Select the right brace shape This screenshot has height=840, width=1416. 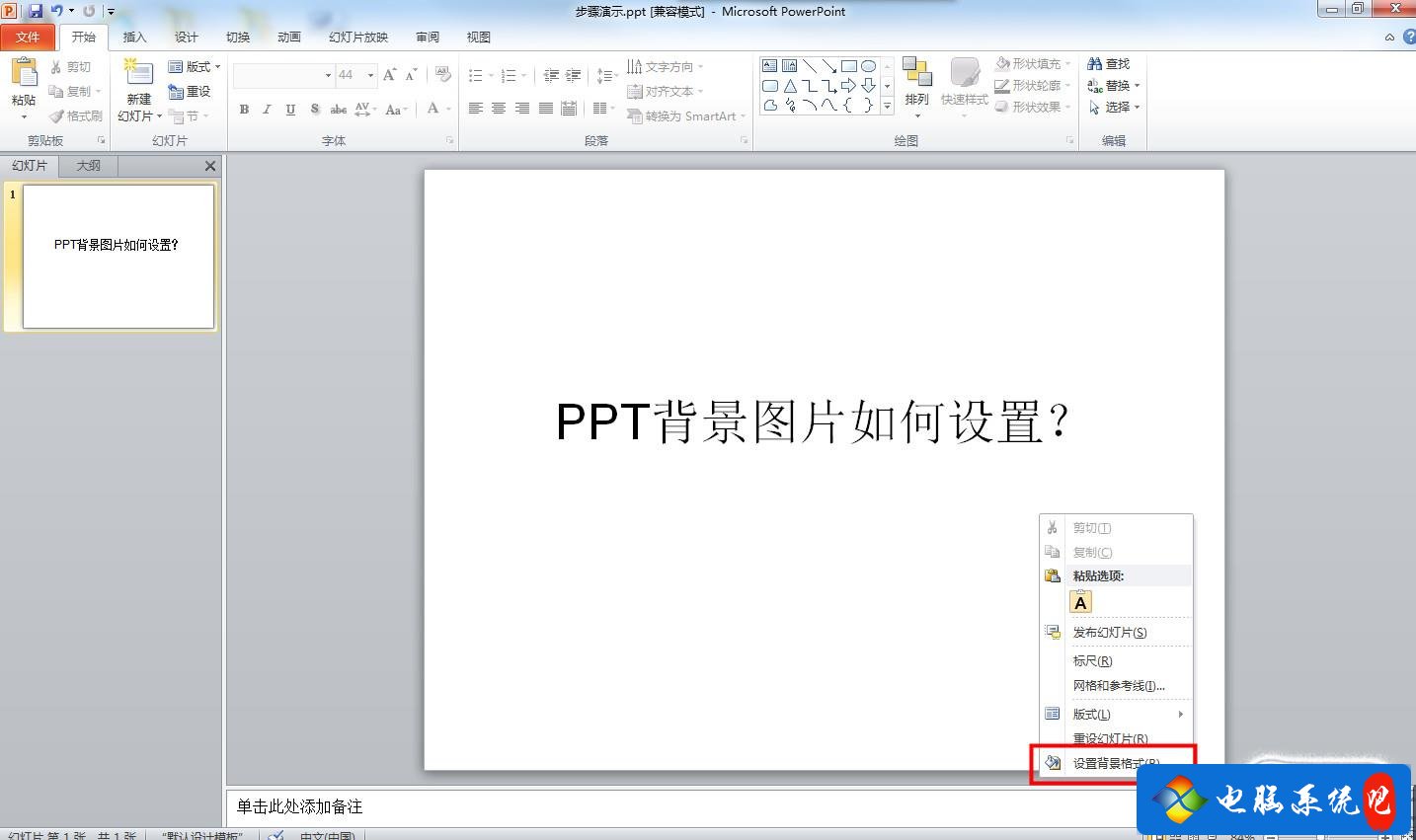[x=868, y=106]
